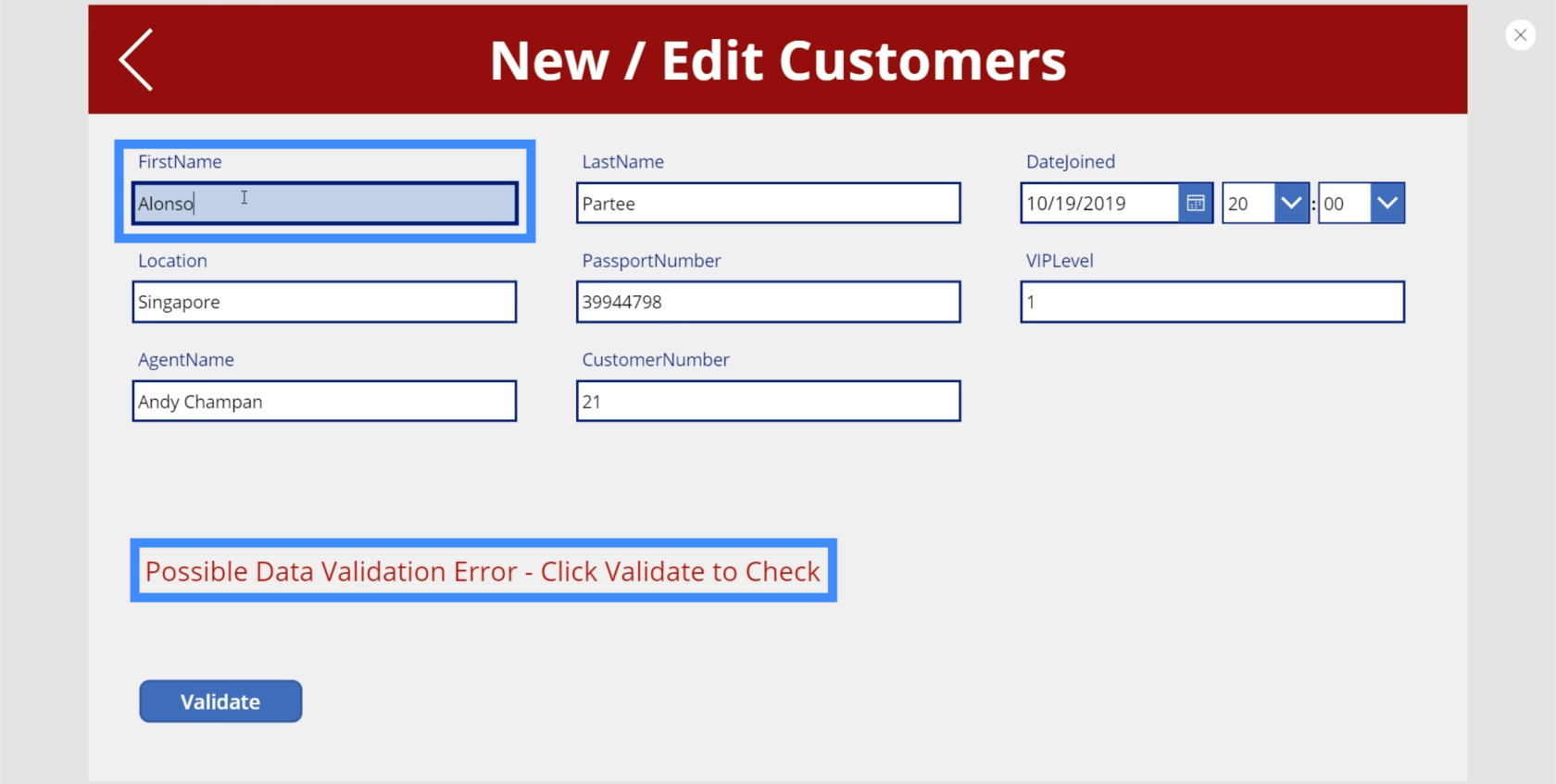This screenshot has width=1556, height=784.
Task: Open the DateJoined calendar picker icon
Action: [1196, 204]
